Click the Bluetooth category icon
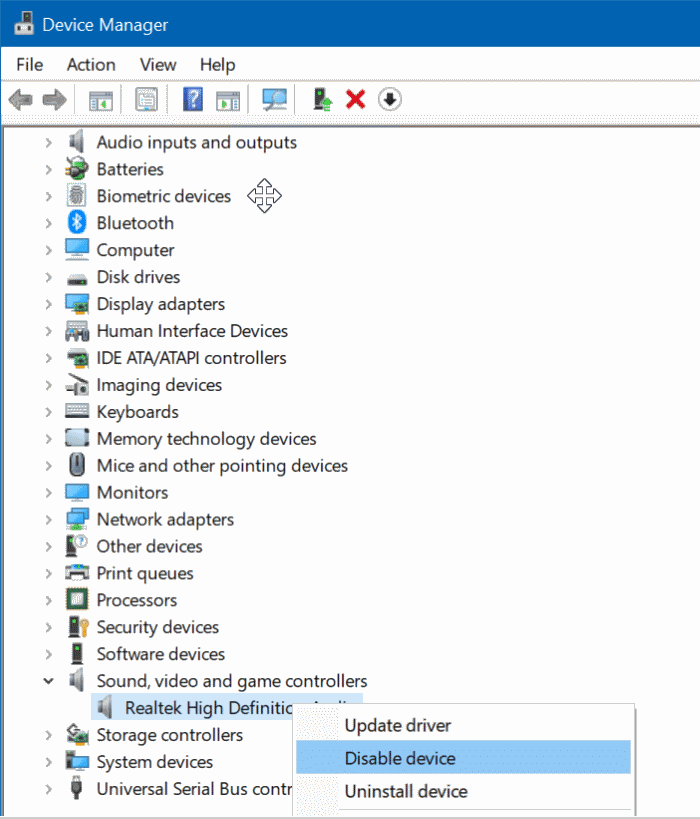Image resolution: width=700 pixels, height=819 pixels. tap(77, 223)
